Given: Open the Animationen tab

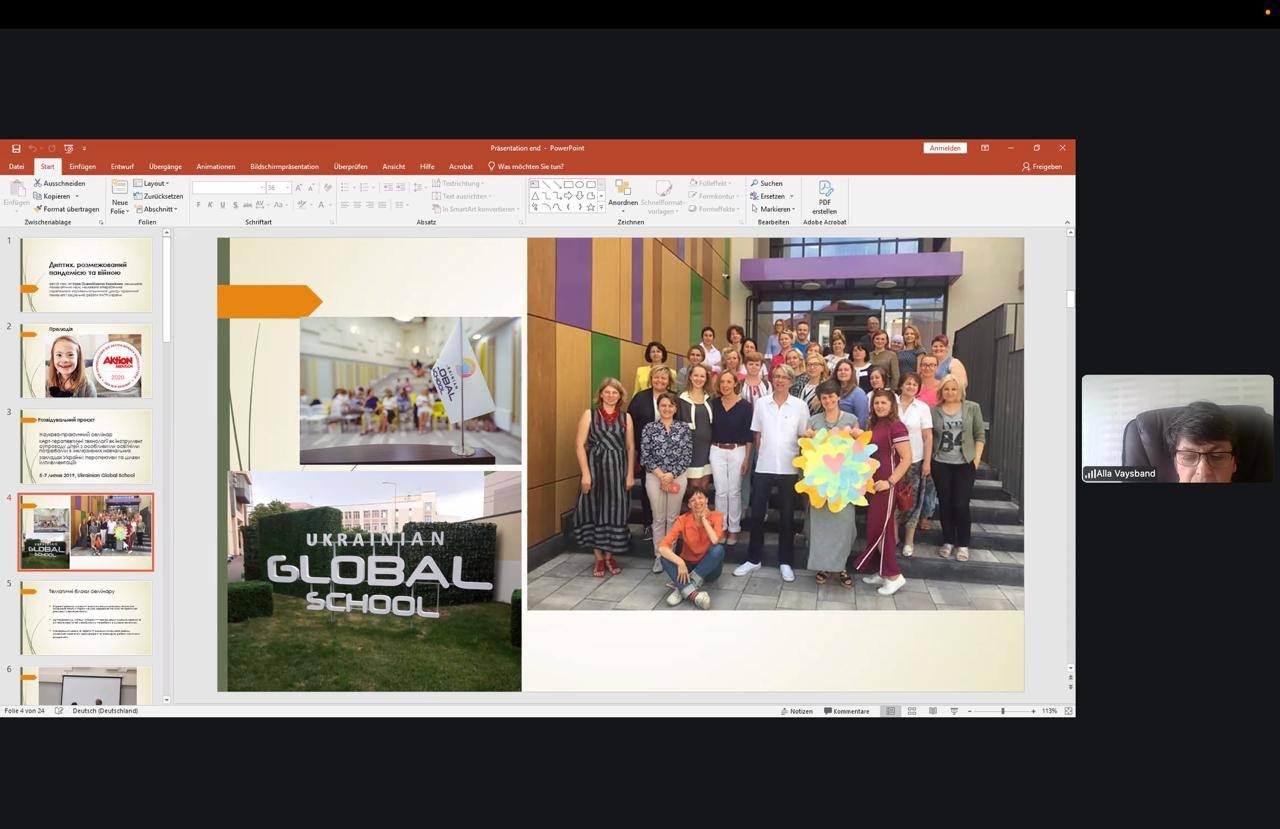Looking at the screenshot, I should click(216, 167).
